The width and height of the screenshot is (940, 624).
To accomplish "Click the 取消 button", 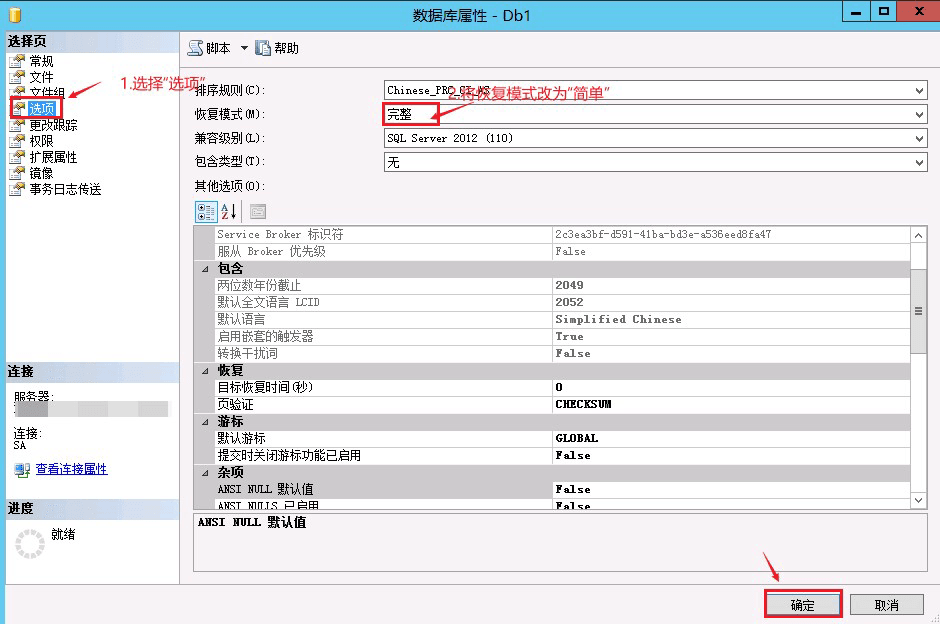I will (886, 605).
